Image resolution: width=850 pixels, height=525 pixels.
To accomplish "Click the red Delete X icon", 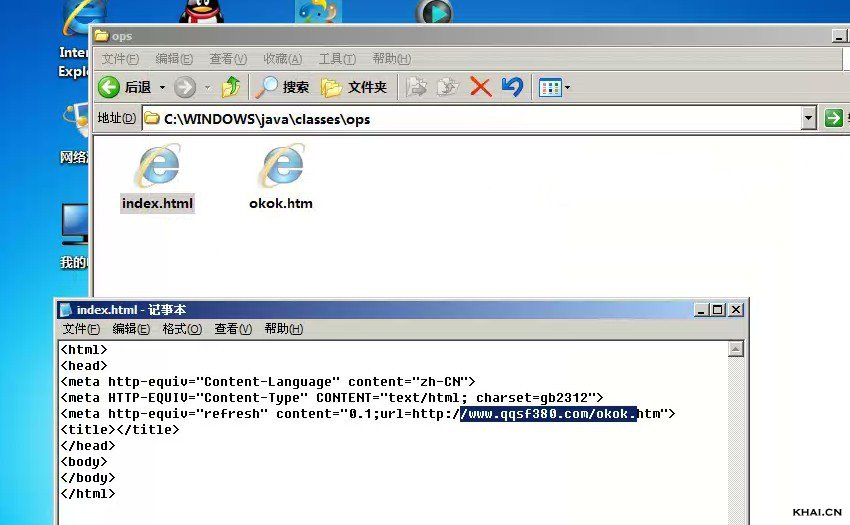I will 480,87.
